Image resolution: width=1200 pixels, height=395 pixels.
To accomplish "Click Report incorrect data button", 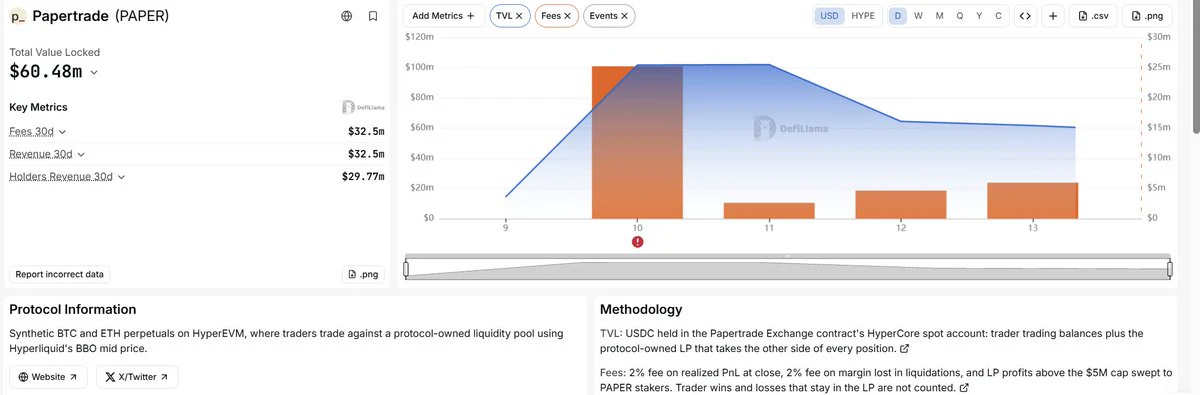I will coord(60,274).
